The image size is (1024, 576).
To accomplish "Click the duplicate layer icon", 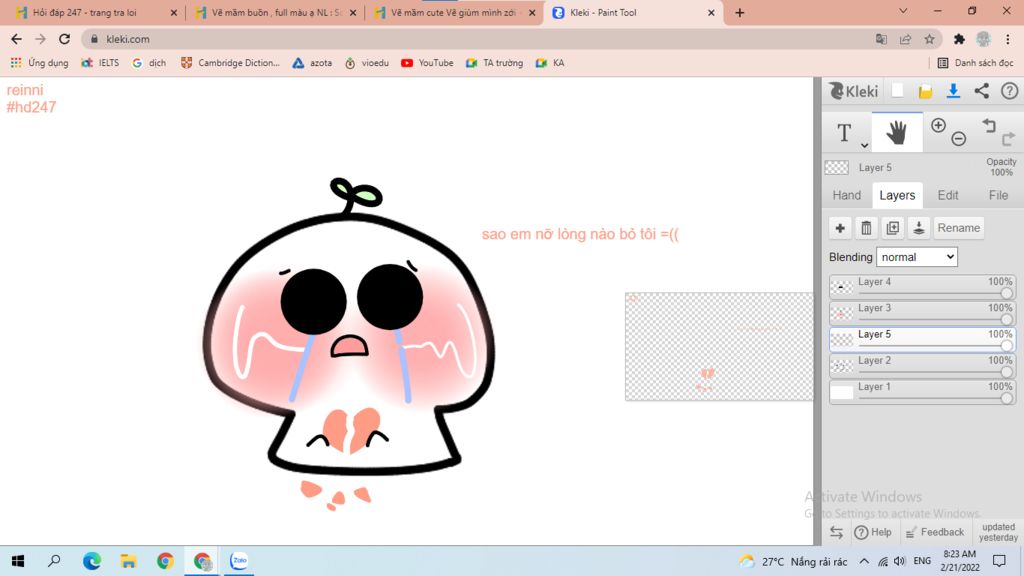I will tap(892, 228).
